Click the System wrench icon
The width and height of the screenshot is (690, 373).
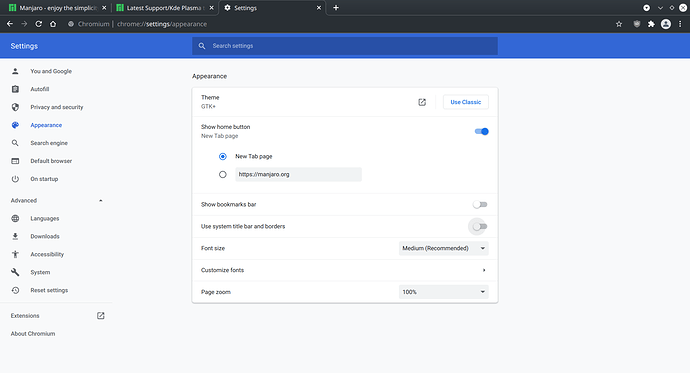[x=15, y=272]
